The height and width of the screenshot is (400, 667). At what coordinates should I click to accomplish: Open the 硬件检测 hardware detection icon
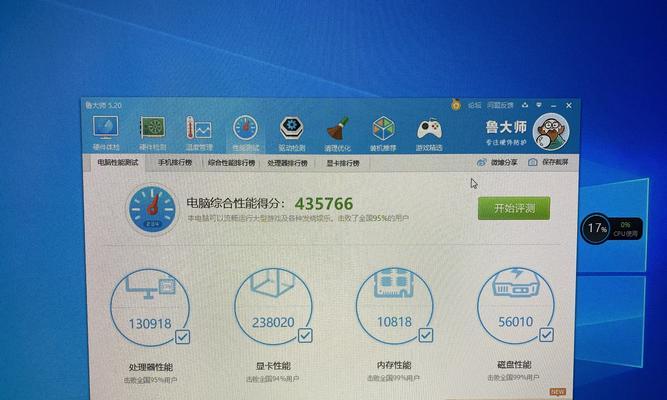(x=152, y=128)
